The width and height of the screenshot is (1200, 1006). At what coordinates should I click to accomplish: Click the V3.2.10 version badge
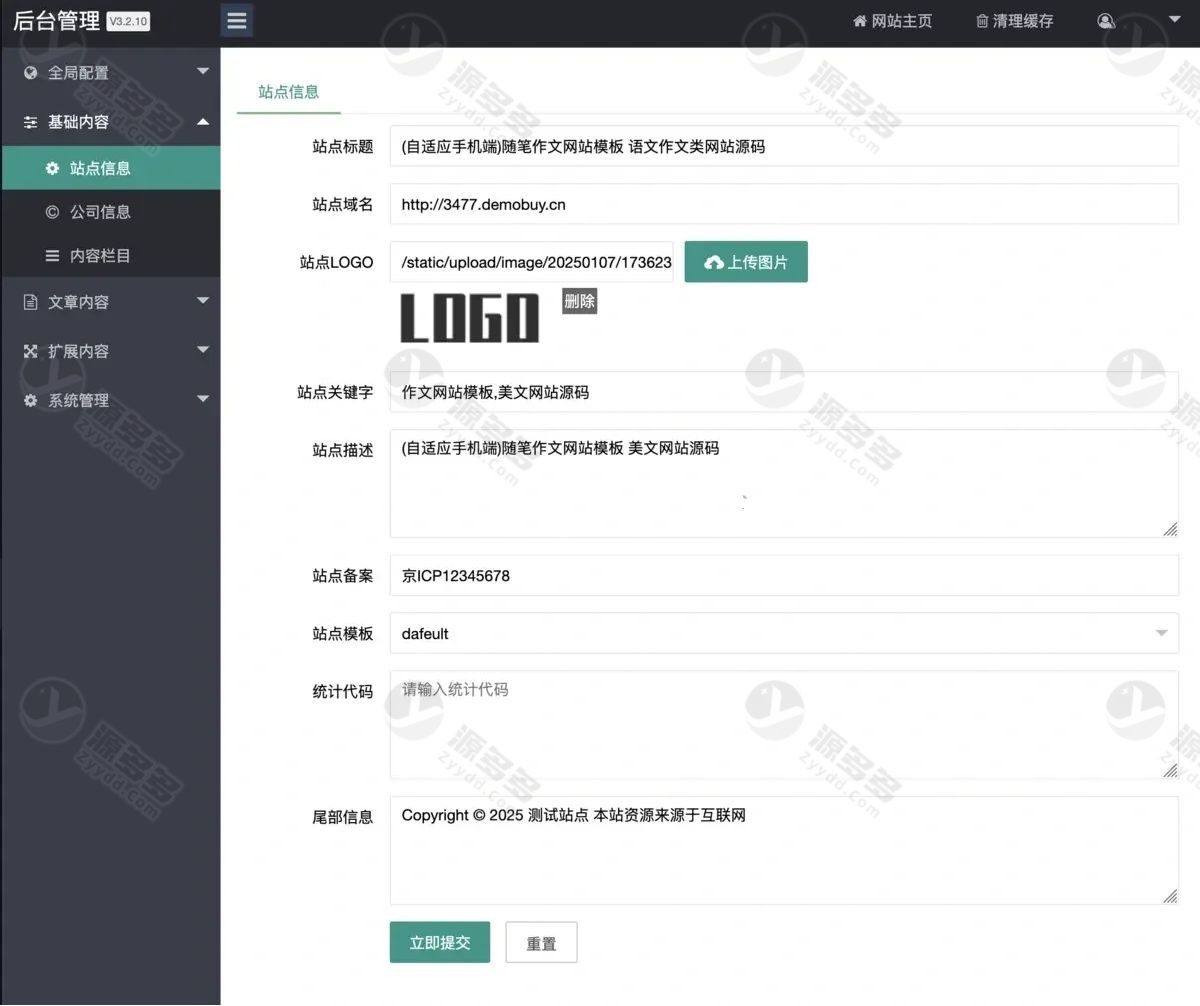pos(128,21)
